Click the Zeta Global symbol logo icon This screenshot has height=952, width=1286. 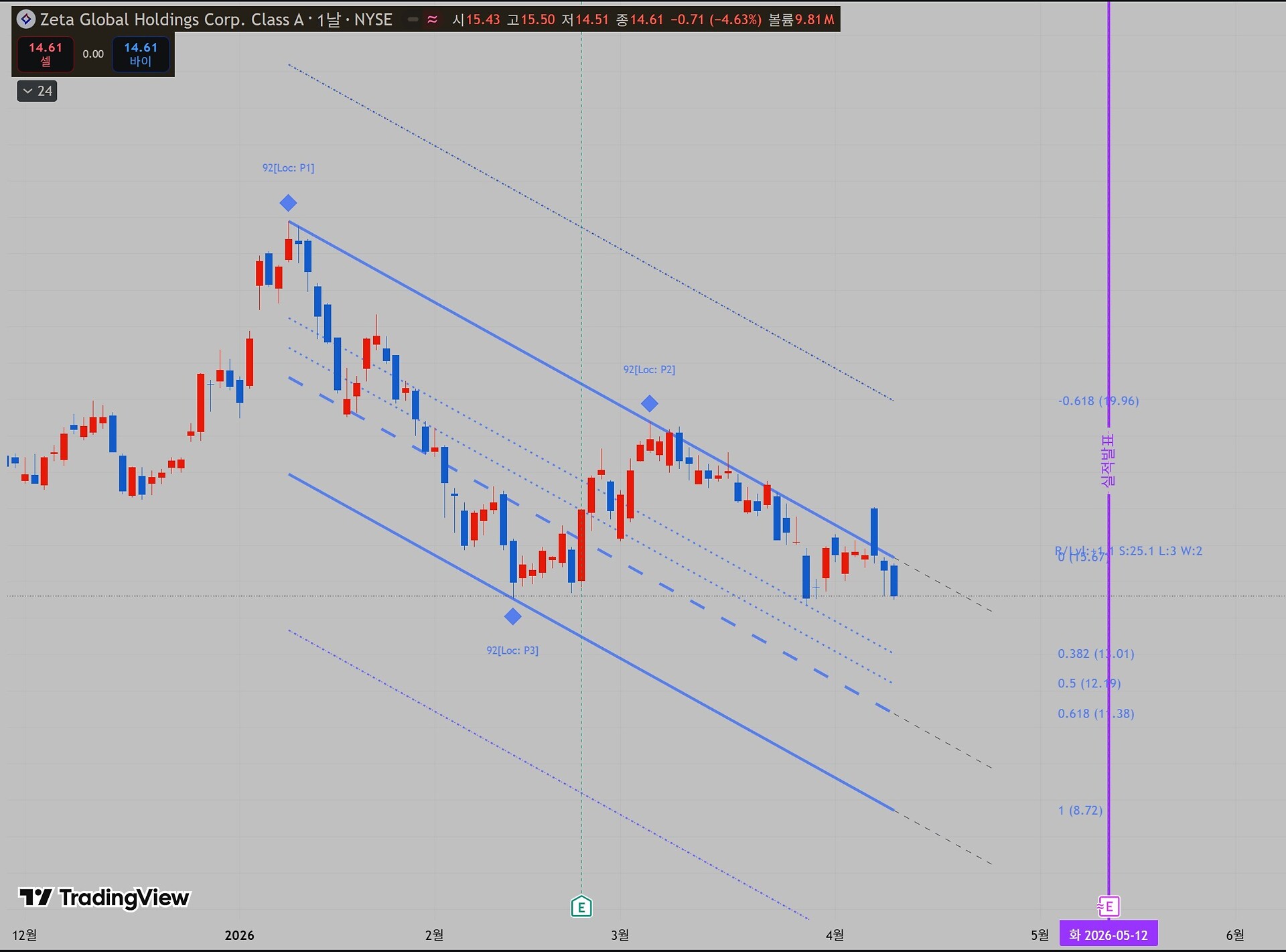pyautogui.click(x=26, y=19)
